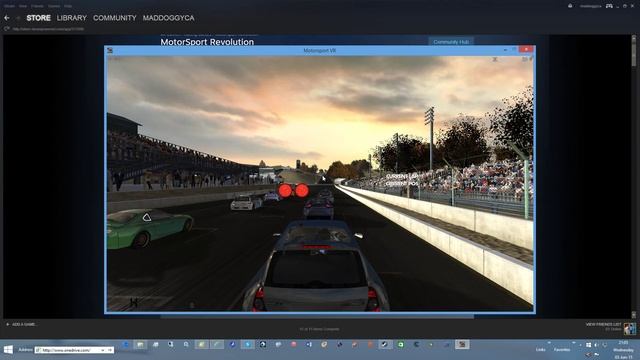
Task: Open Steam app in Windows taskbar
Action: click(384, 344)
